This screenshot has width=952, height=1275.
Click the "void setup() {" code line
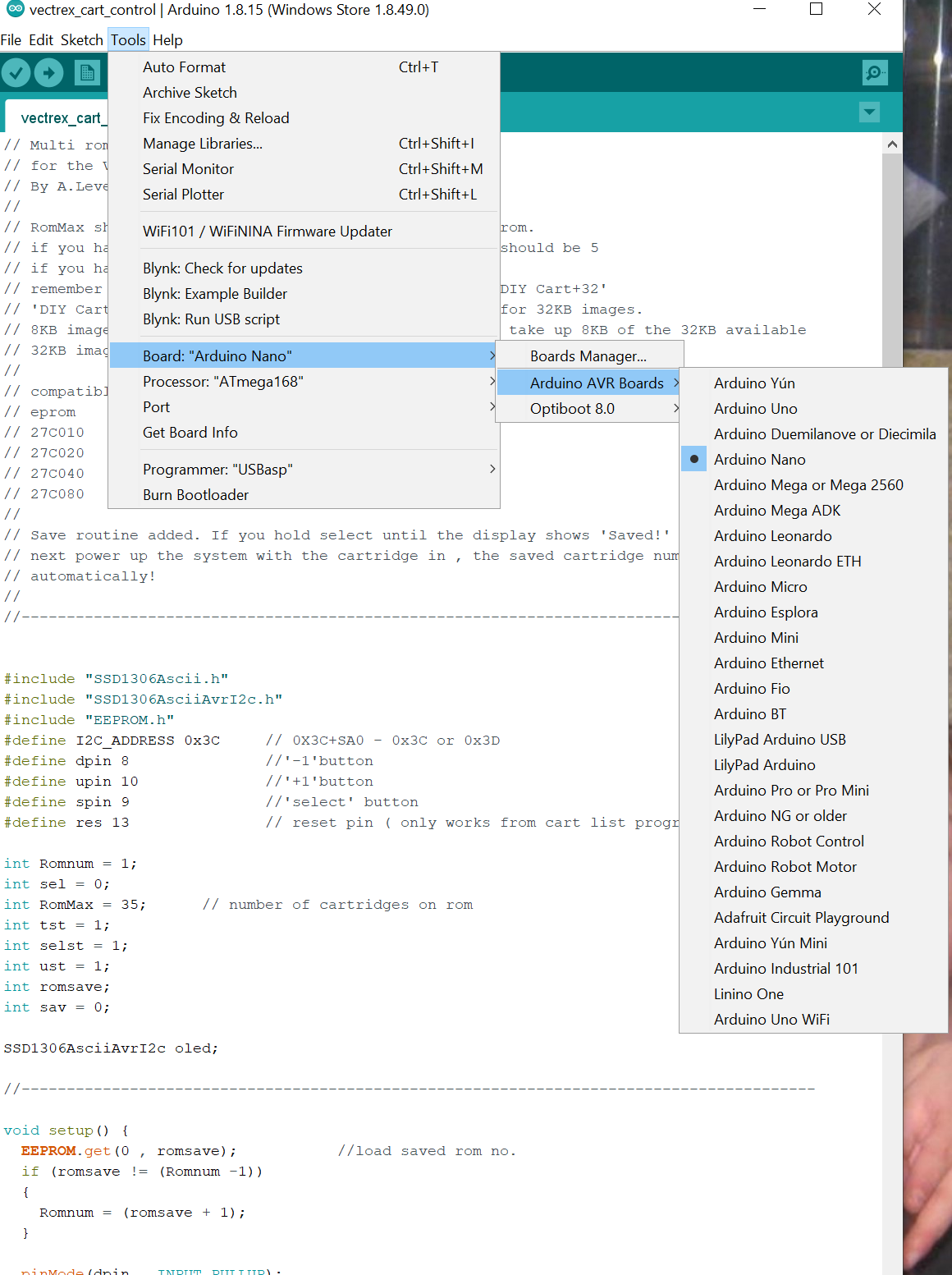[x=66, y=1131]
